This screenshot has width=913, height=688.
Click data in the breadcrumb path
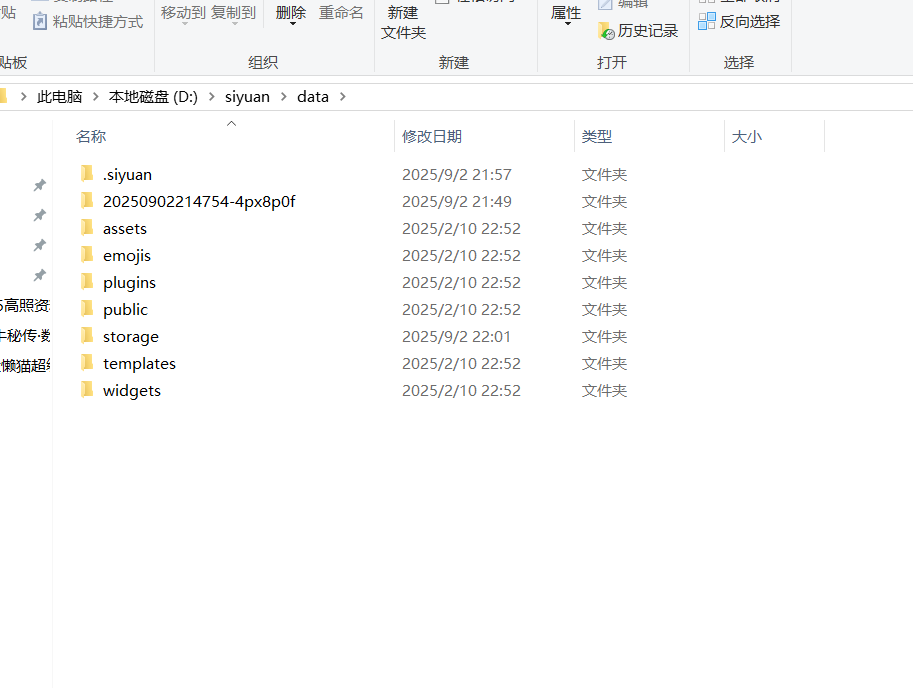(x=313, y=97)
